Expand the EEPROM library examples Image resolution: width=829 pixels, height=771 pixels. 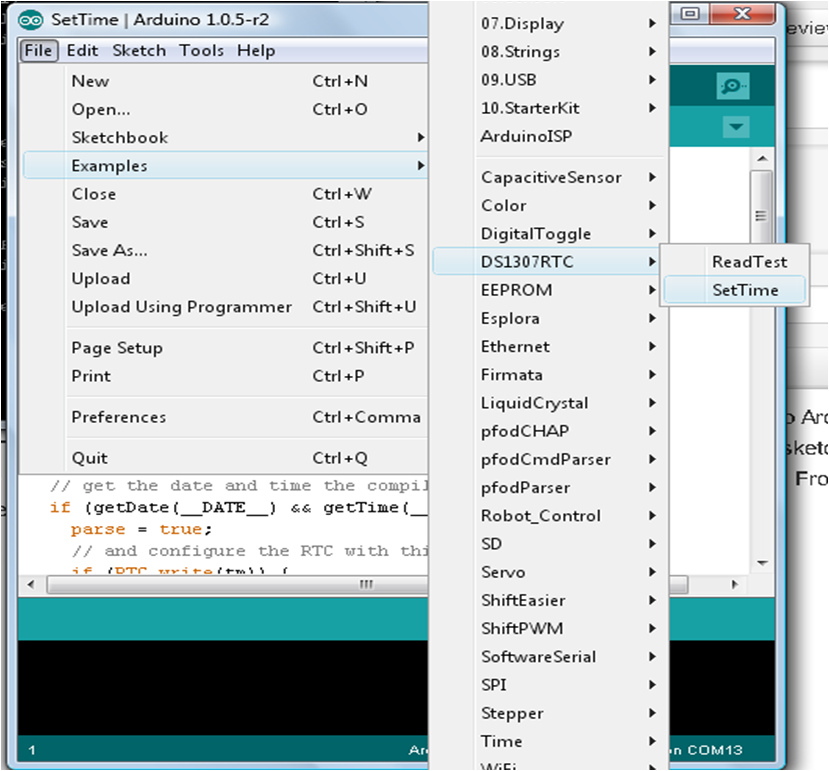(548, 290)
